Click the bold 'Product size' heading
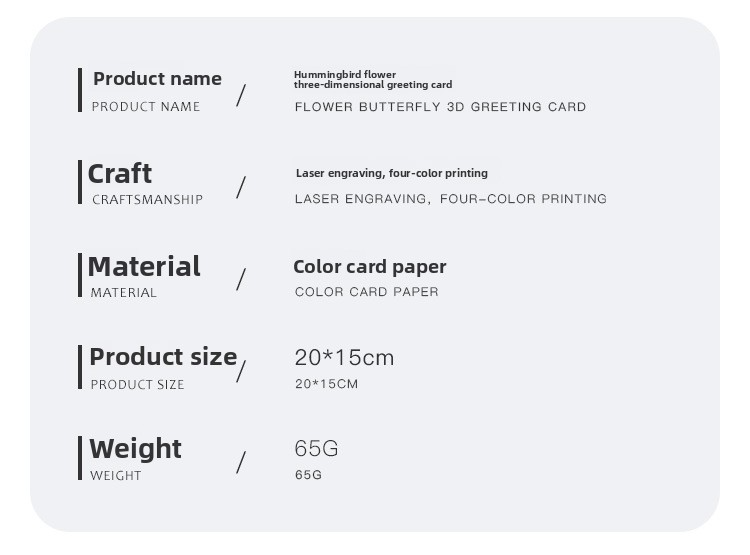 click(163, 357)
